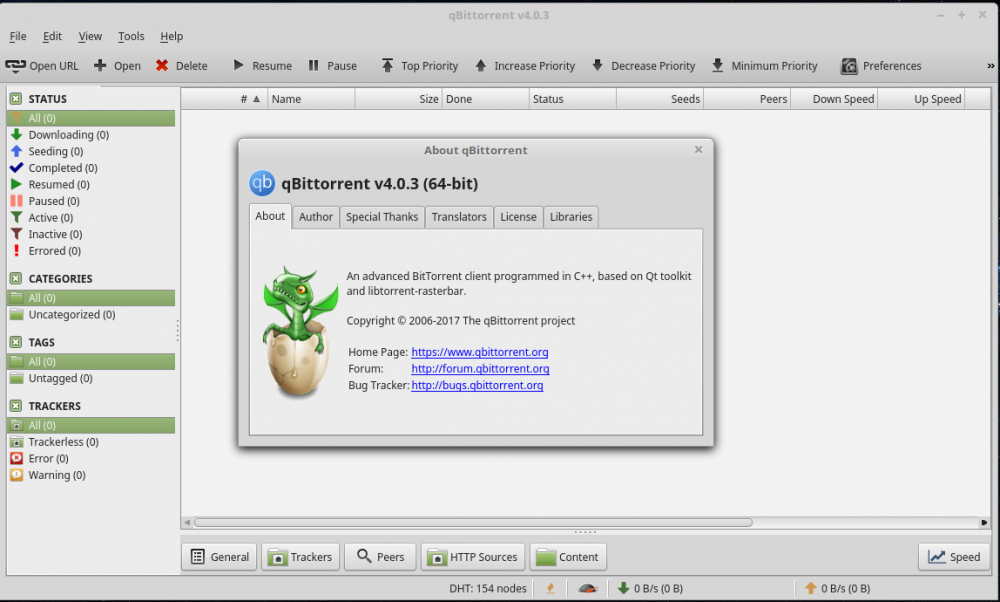
Task: Click the Increase Priority arrow icon
Action: (481, 65)
